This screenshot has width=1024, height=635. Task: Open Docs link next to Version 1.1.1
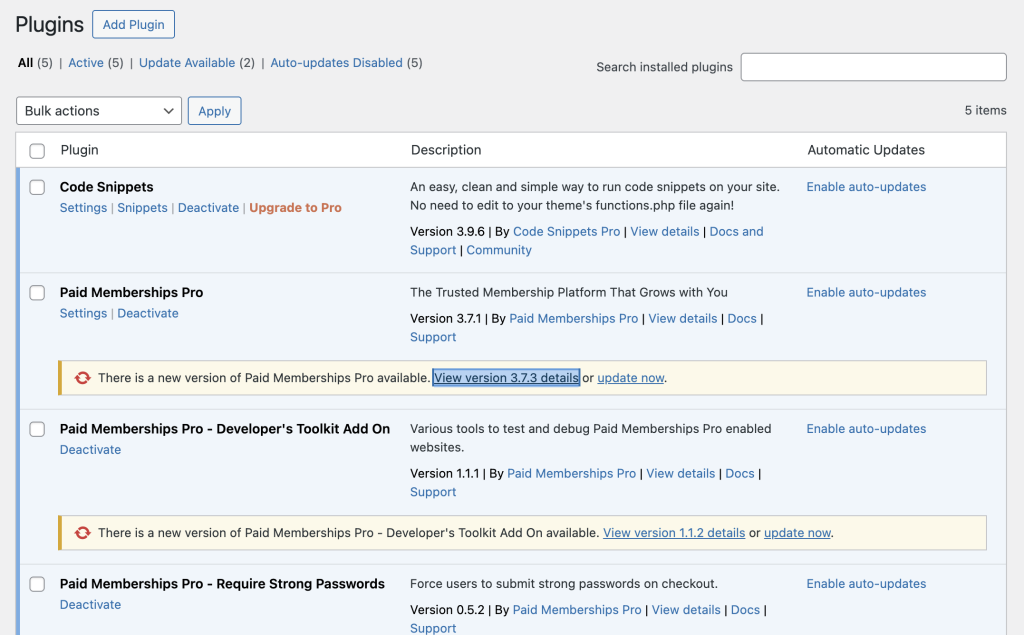[x=740, y=474]
